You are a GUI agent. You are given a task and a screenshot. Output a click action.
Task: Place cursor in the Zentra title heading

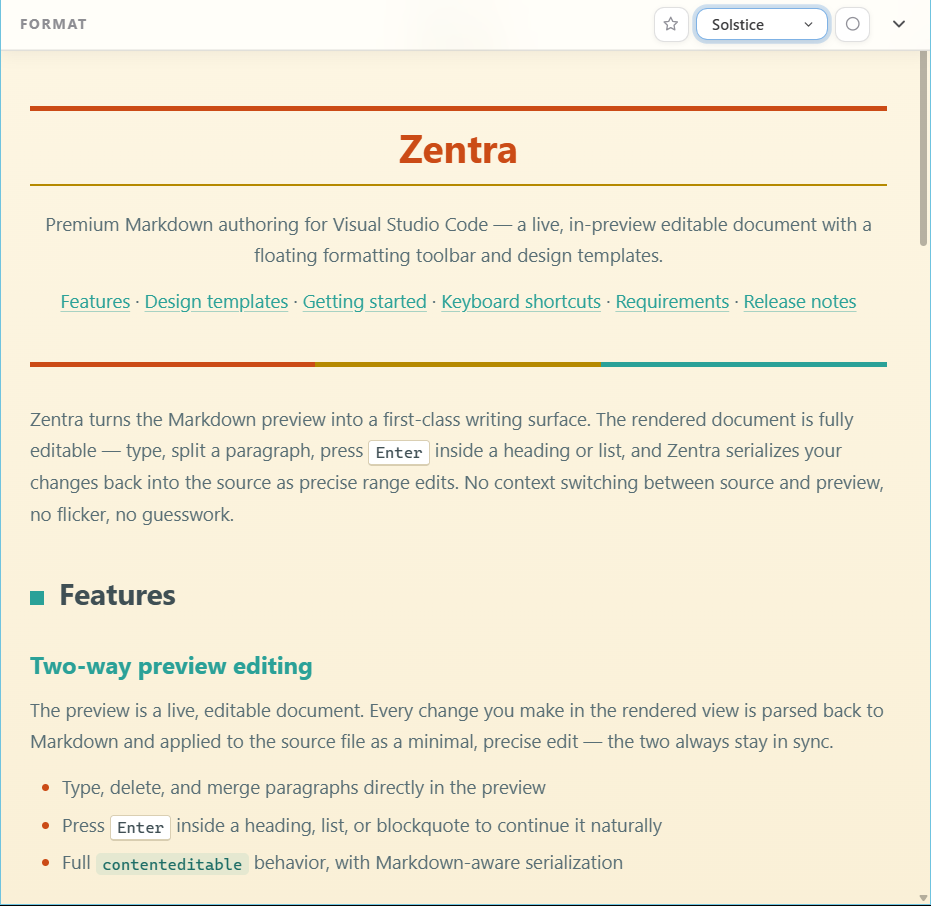tap(458, 149)
